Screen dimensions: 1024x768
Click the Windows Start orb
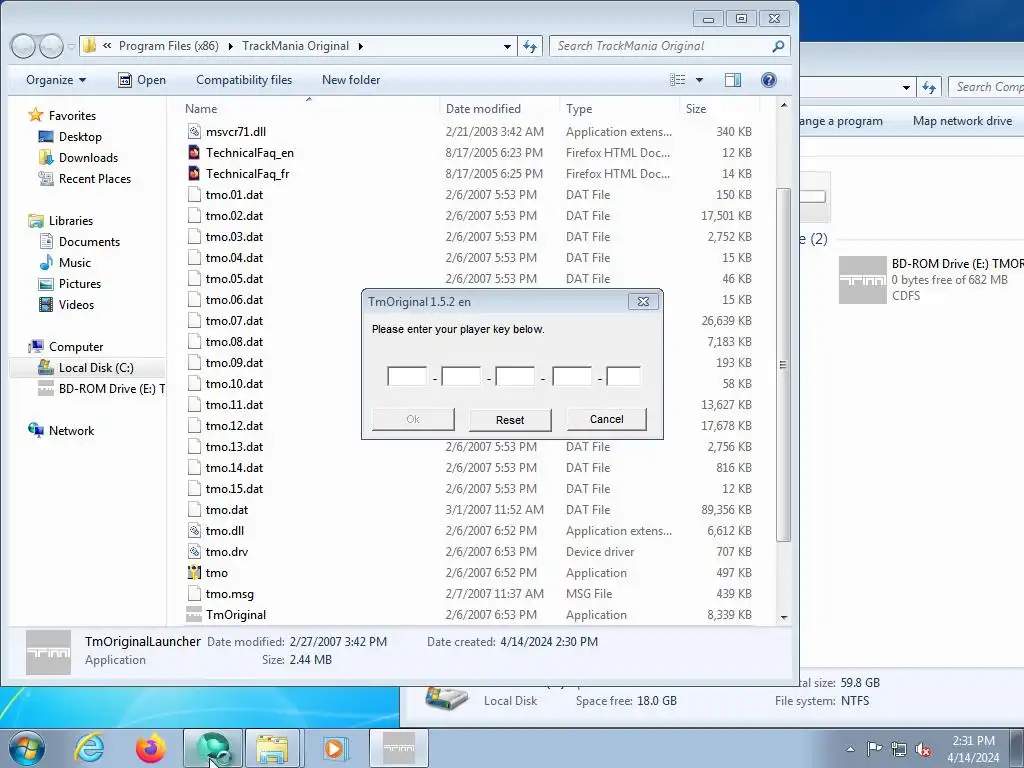point(27,748)
